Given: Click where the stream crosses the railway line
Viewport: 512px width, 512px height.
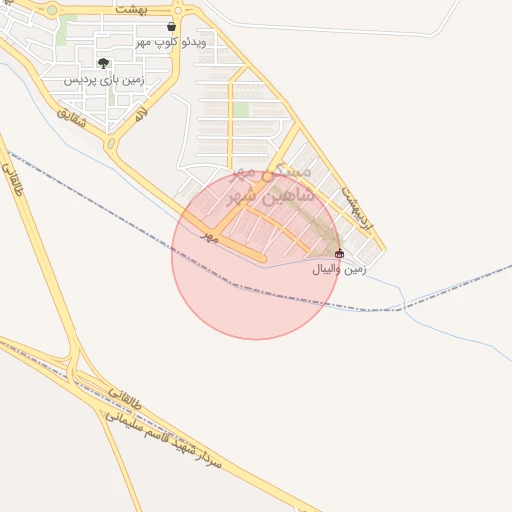Looking at the screenshot, I should pos(404,308).
